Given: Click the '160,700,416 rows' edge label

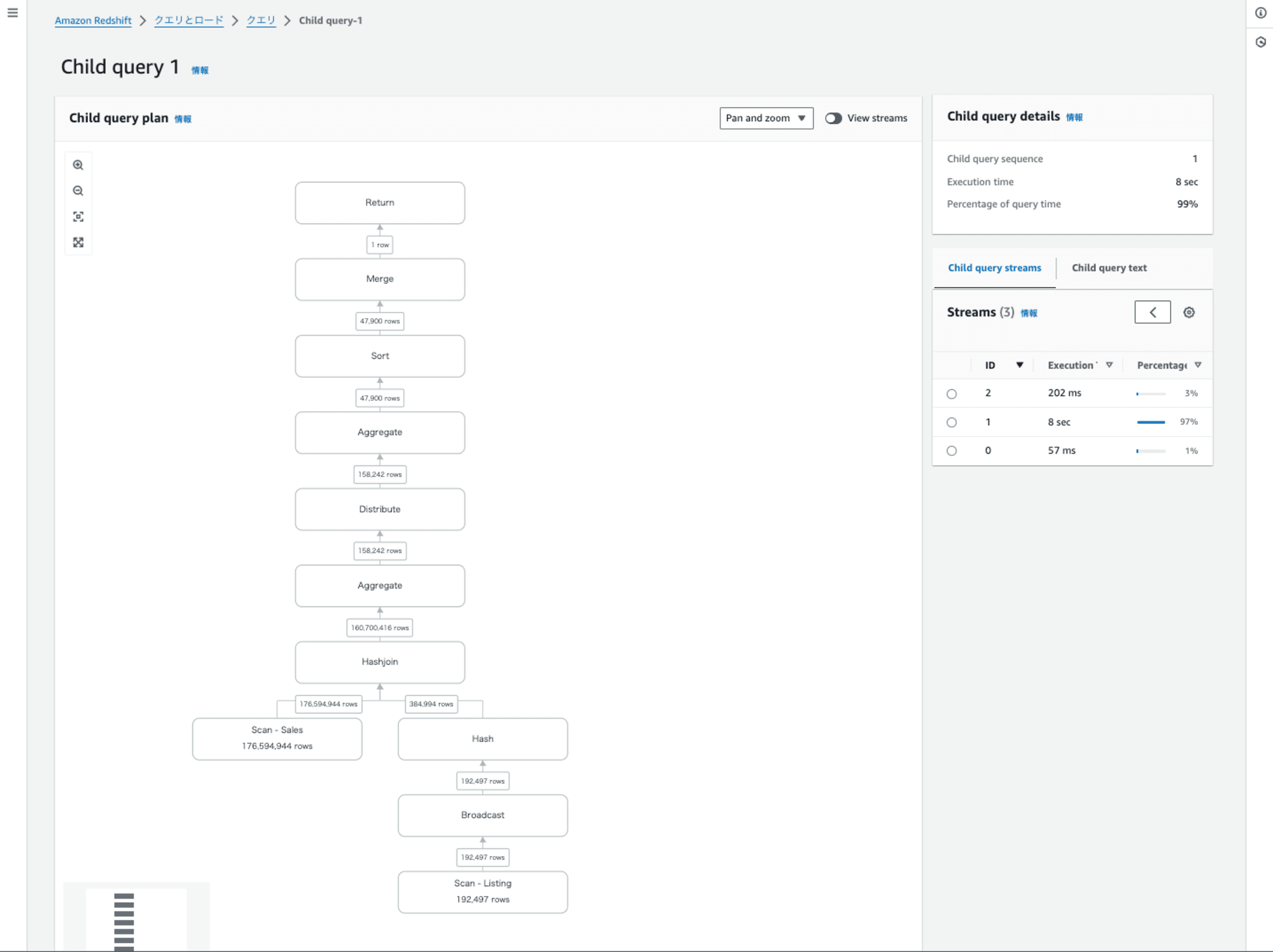Looking at the screenshot, I should point(380,628).
